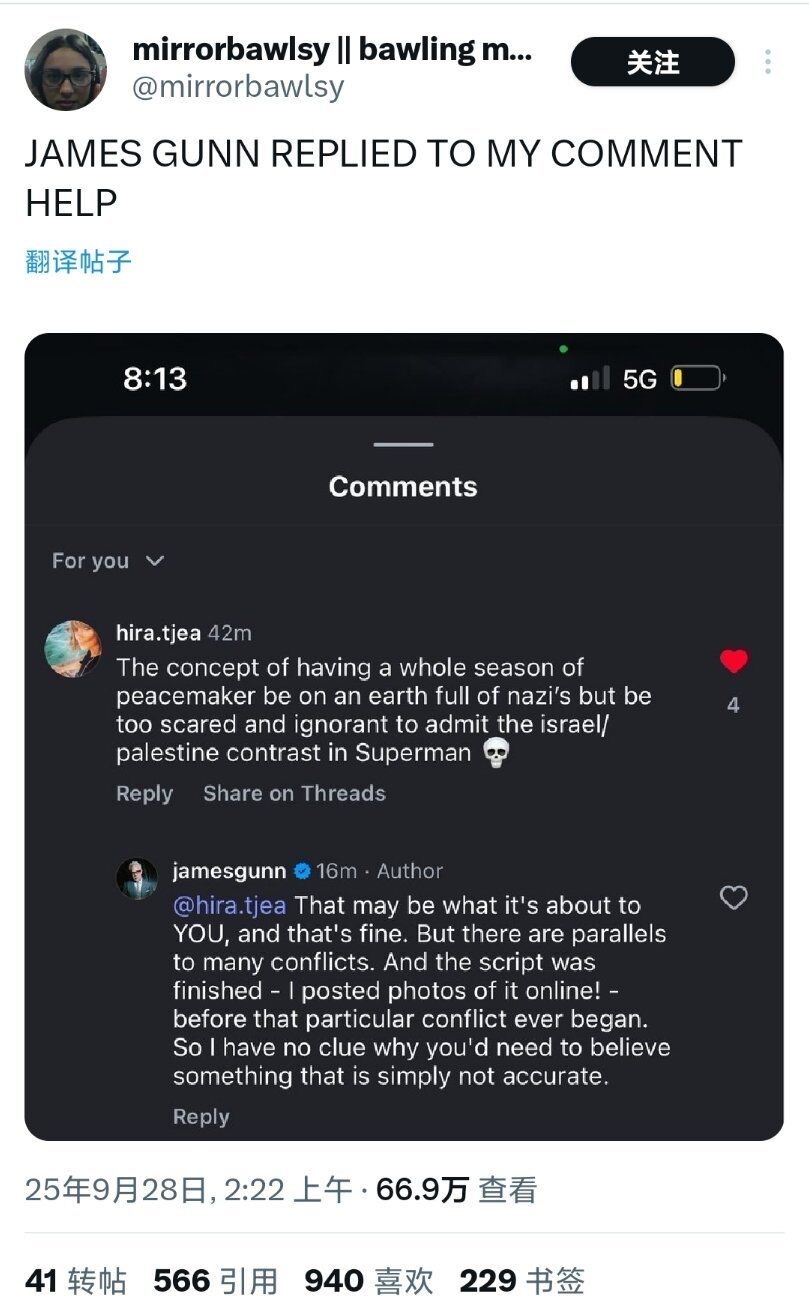Unlike hira.tjea's comment with red heart
The width and height of the screenshot is (809, 1316).
click(733, 661)
